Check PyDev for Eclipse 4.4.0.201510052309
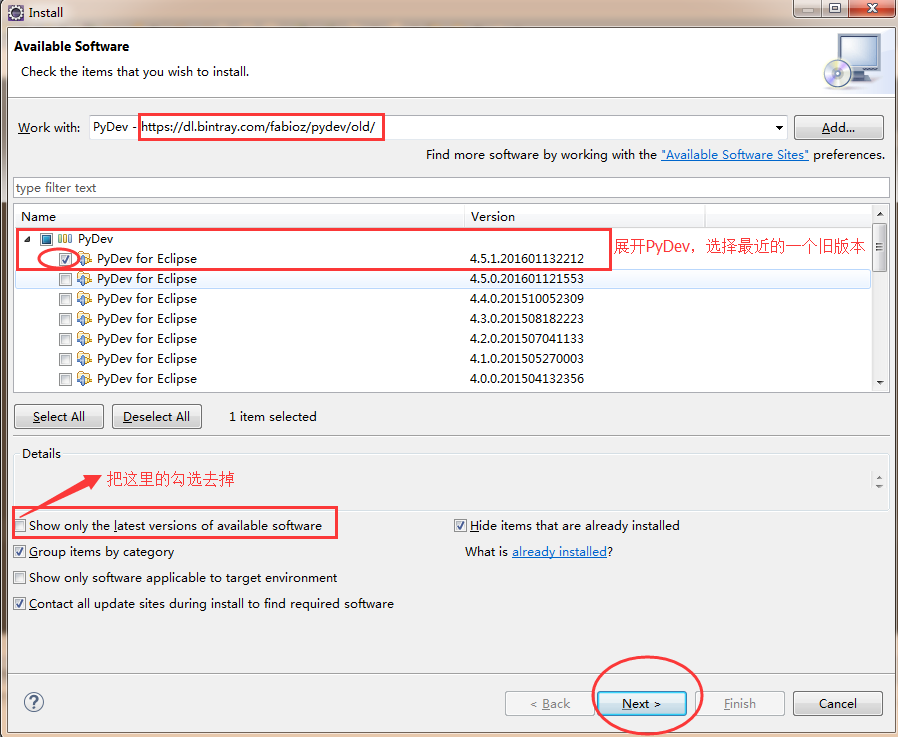898x737 pixels. pyautogui.click(x=65, y=299)
